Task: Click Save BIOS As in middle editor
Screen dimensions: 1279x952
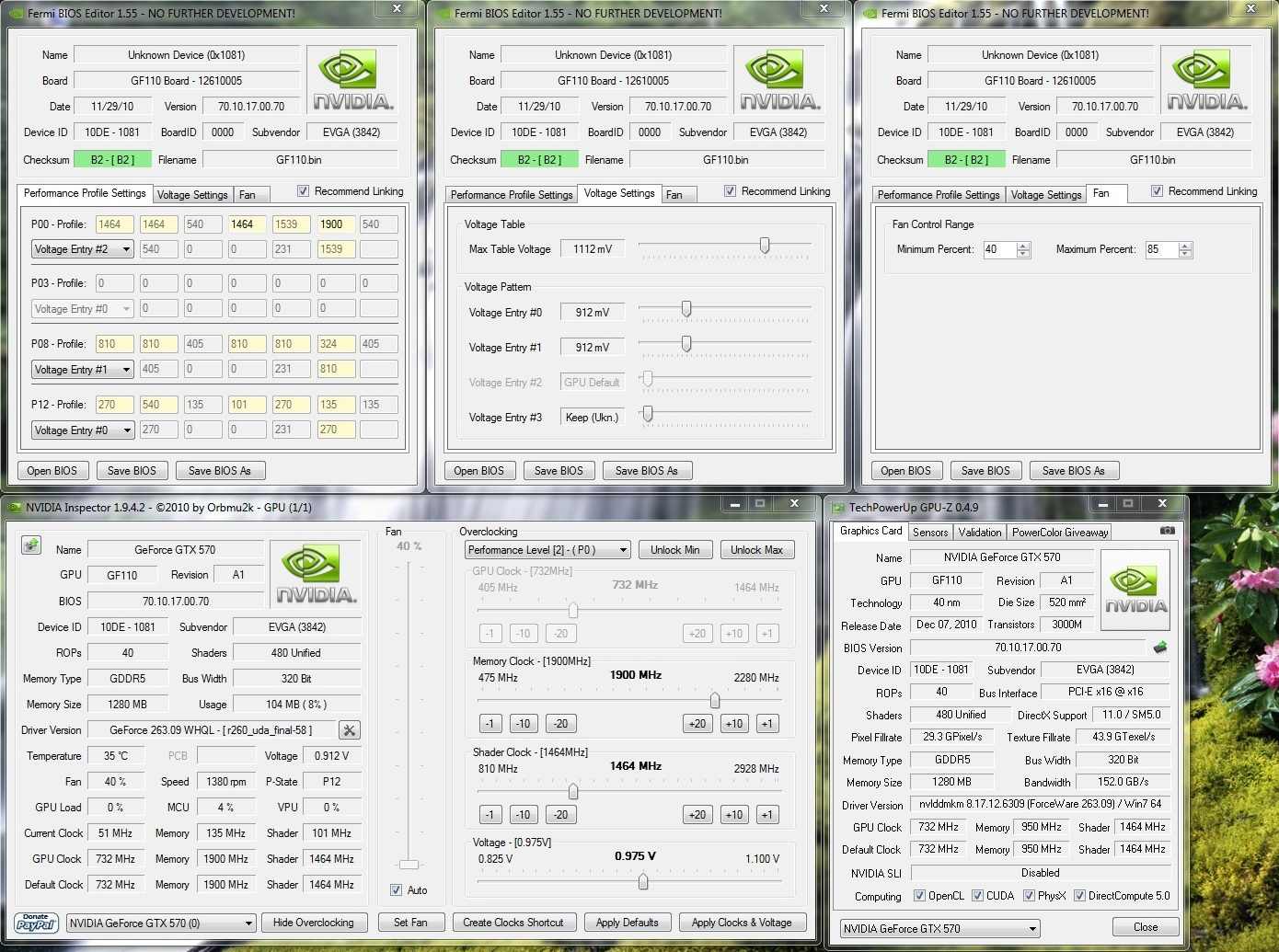Action: coord(647,471)
